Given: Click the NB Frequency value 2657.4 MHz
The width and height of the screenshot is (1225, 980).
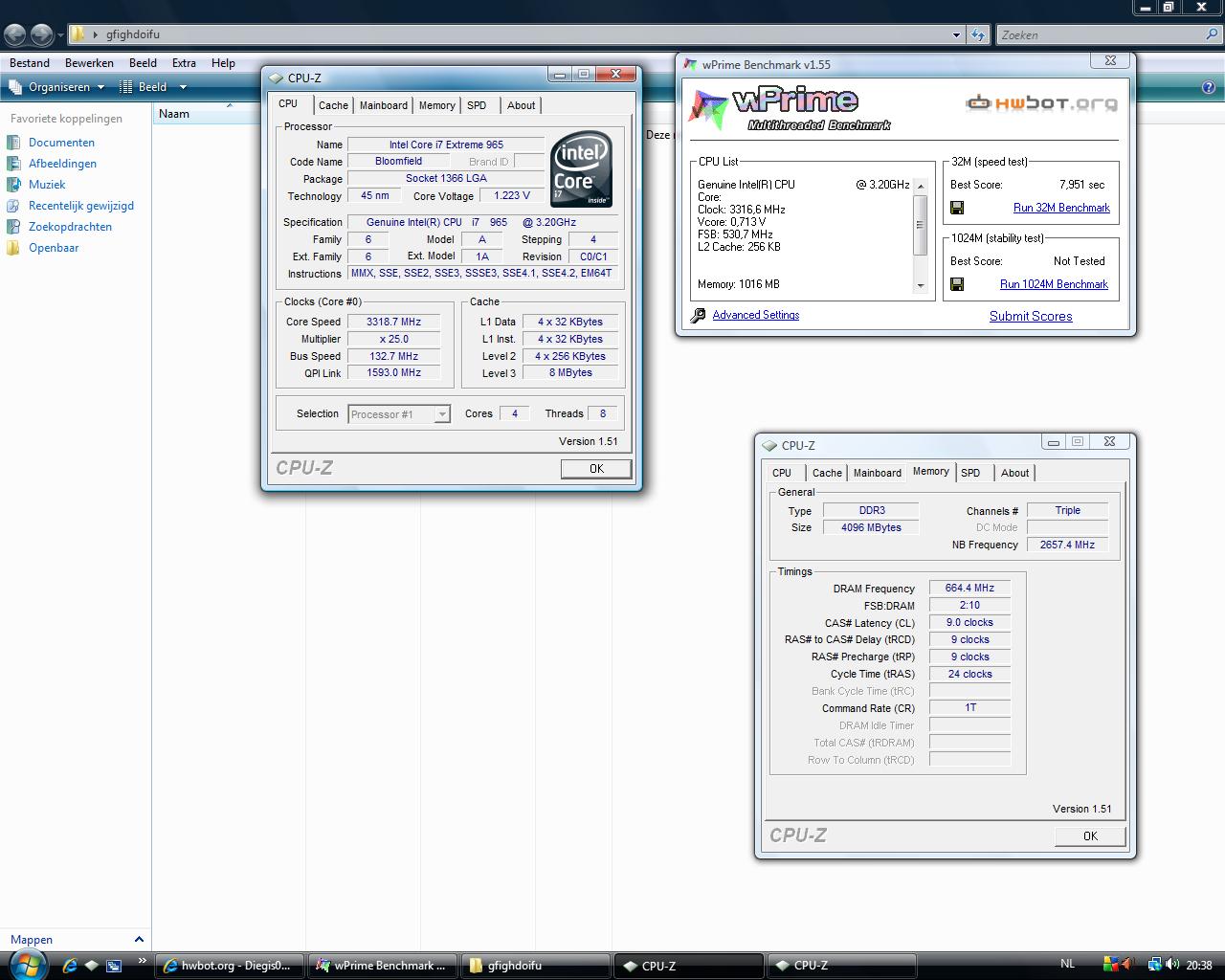Looking at the screenshot, I should [1067, 545].
